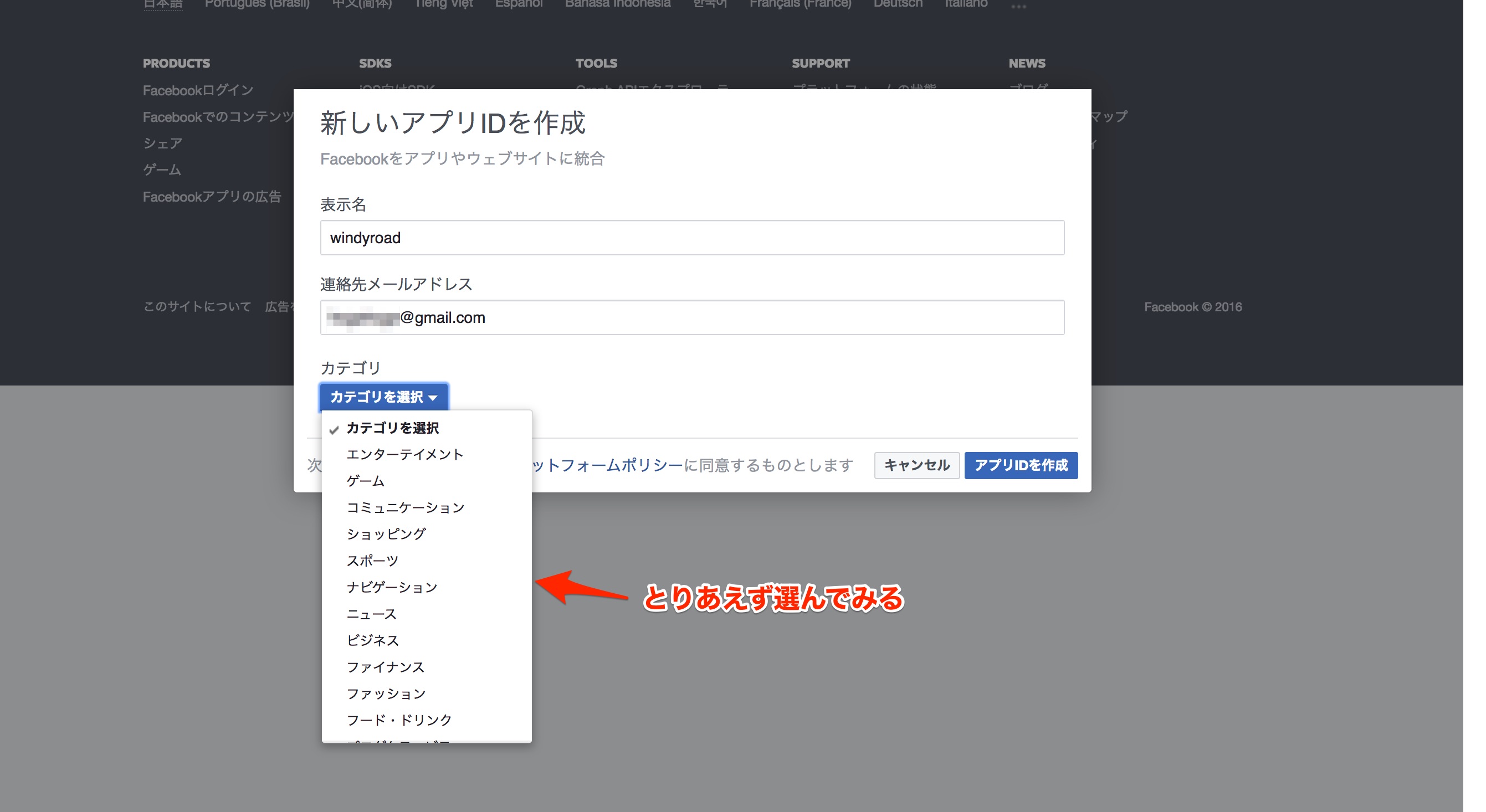Choose ニュース category
This screenshot has width=1486, height=812.
coord(427,614)
